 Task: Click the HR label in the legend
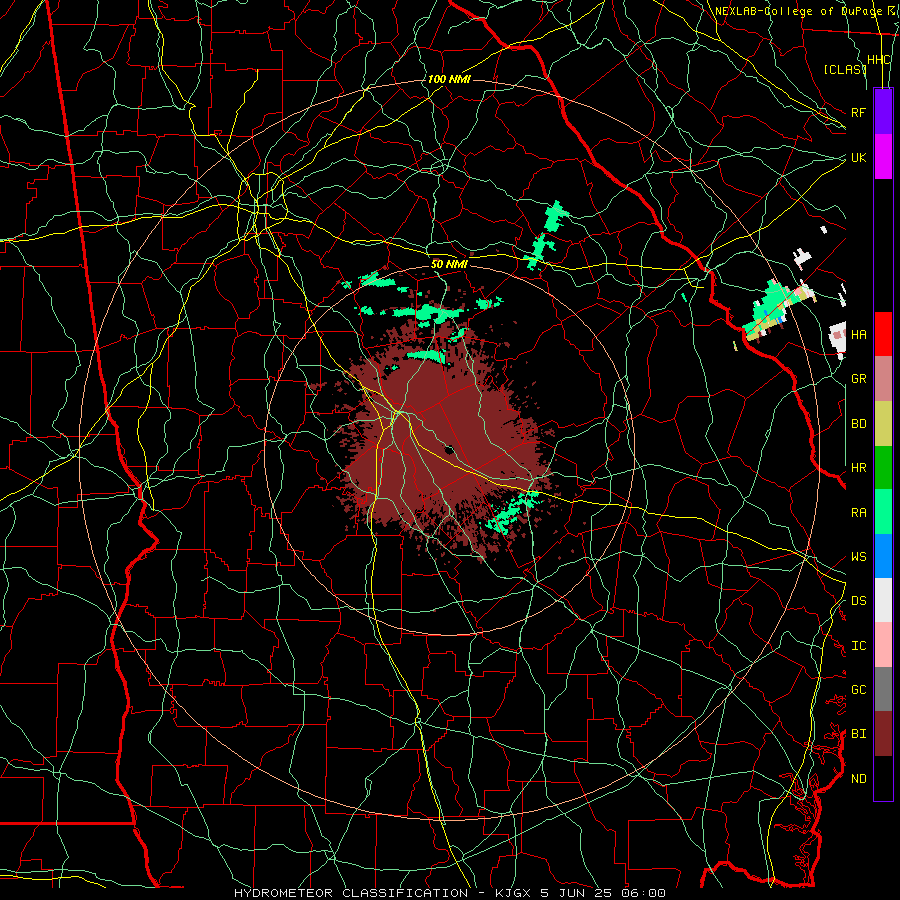[x=858, y=468]
